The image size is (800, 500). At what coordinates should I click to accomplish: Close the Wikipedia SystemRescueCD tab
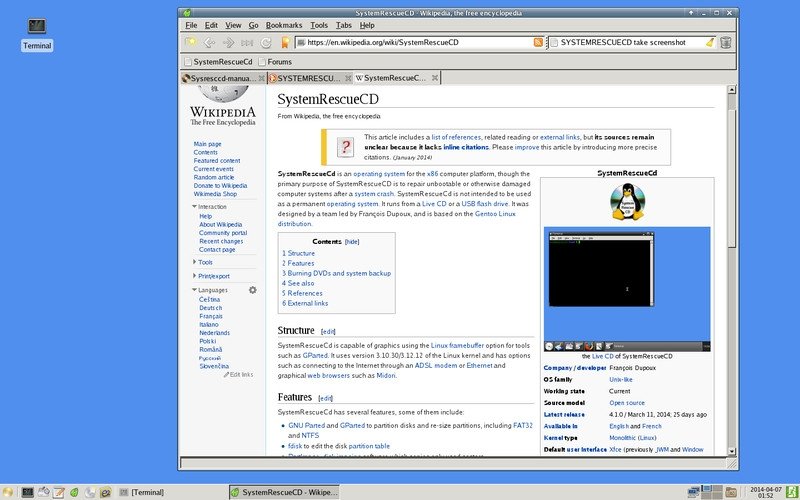pos(435,78)
